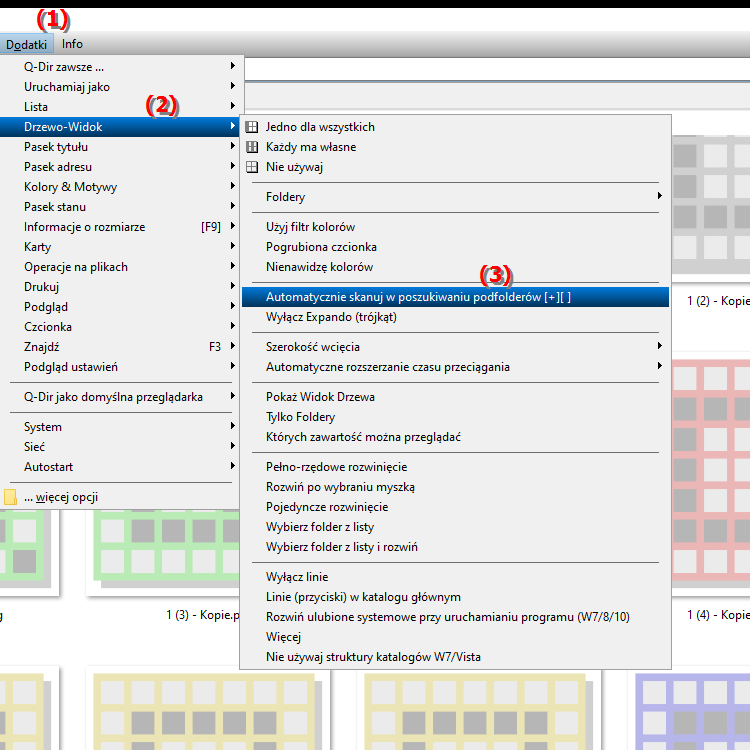Open Pasek stanu submenu
750x750 pixels.
click(120, 207)
